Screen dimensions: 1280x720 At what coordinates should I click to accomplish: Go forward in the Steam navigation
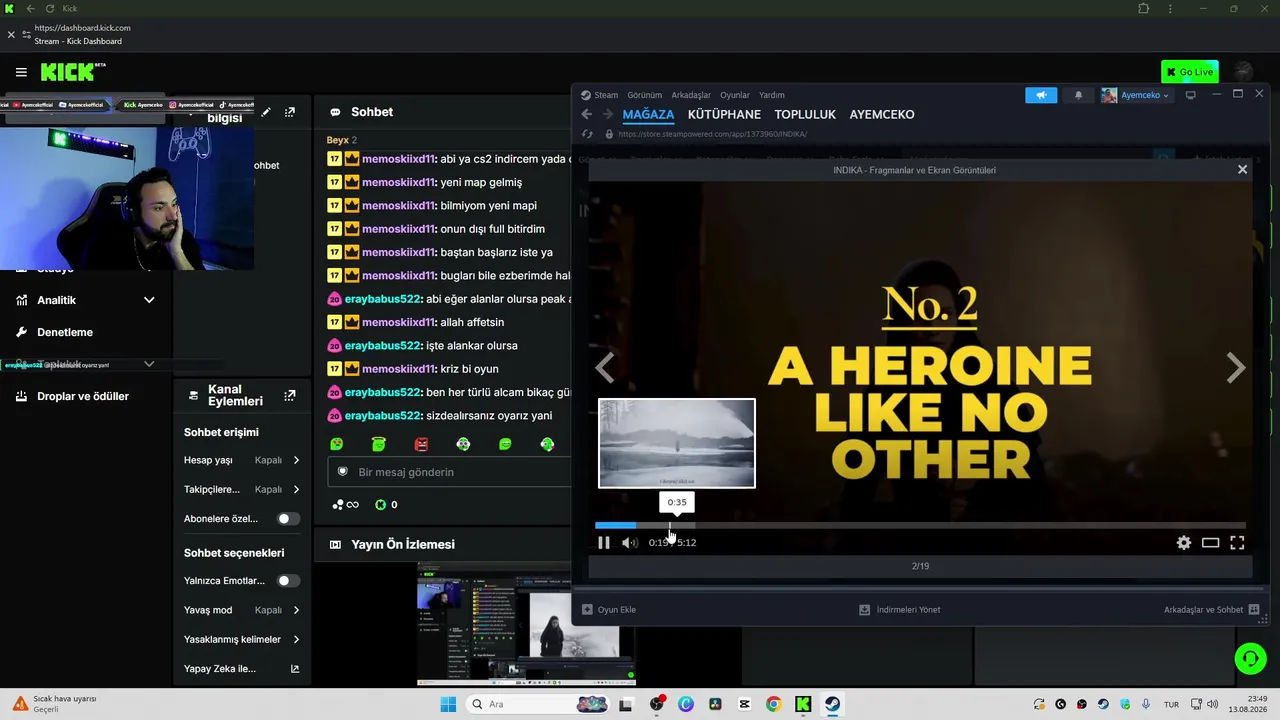[607, 114]
